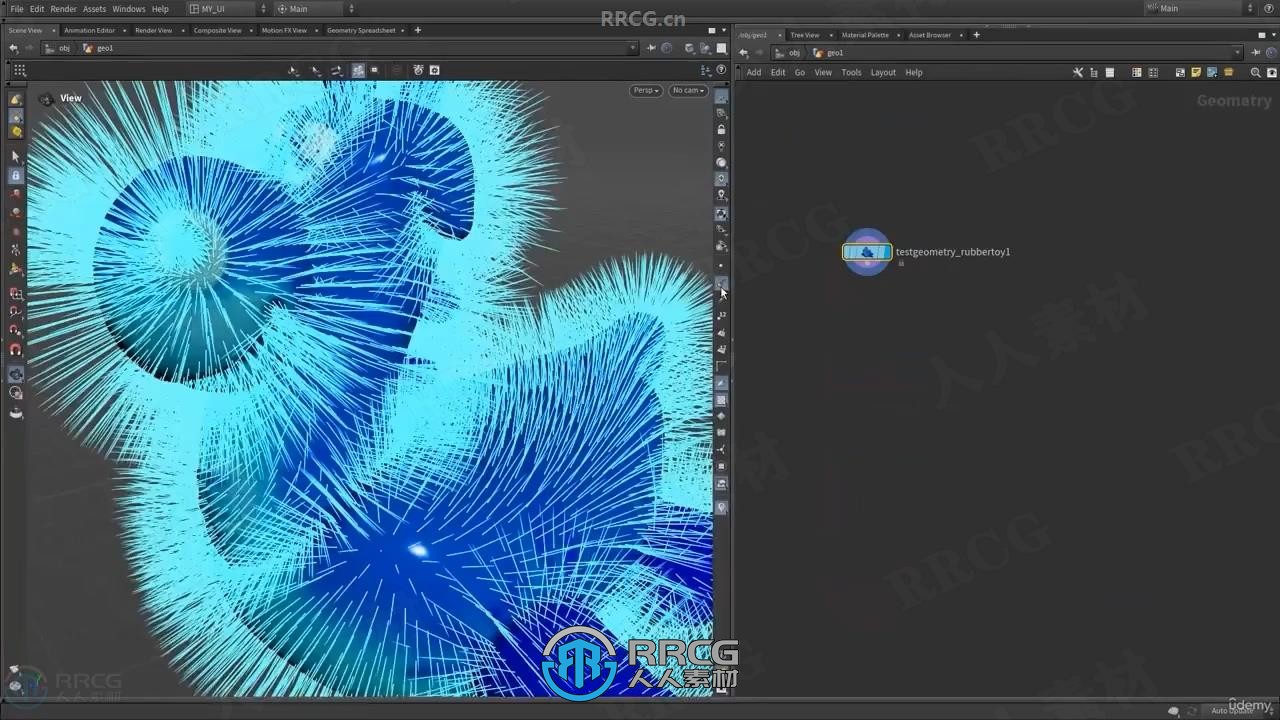Toggle the network grid layout icon
This screenshot has width=1280, height=720.
point(1152,72)
